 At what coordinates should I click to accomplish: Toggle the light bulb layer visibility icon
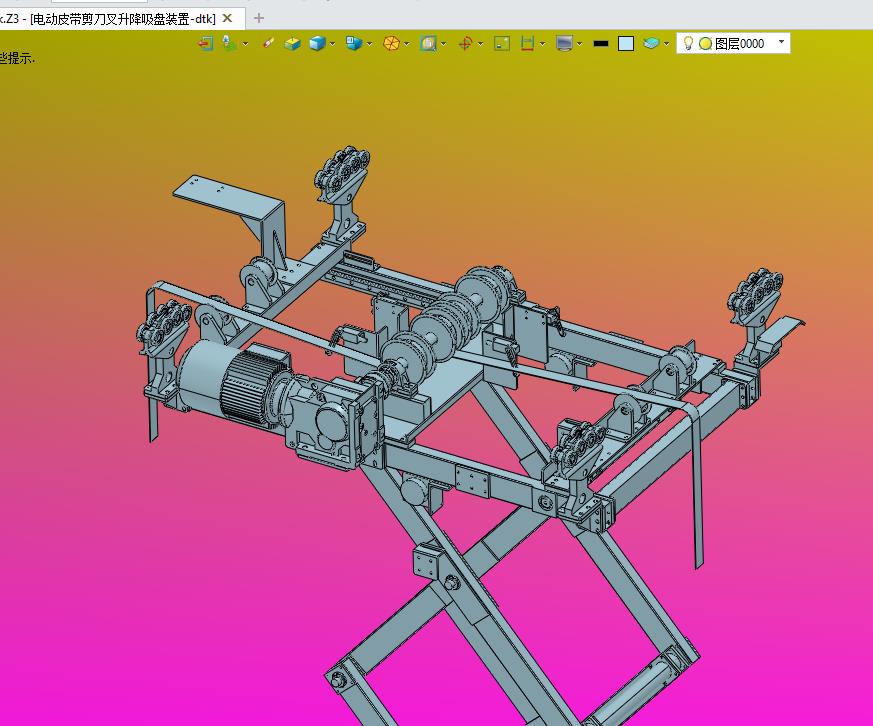[x=688, y=43]
